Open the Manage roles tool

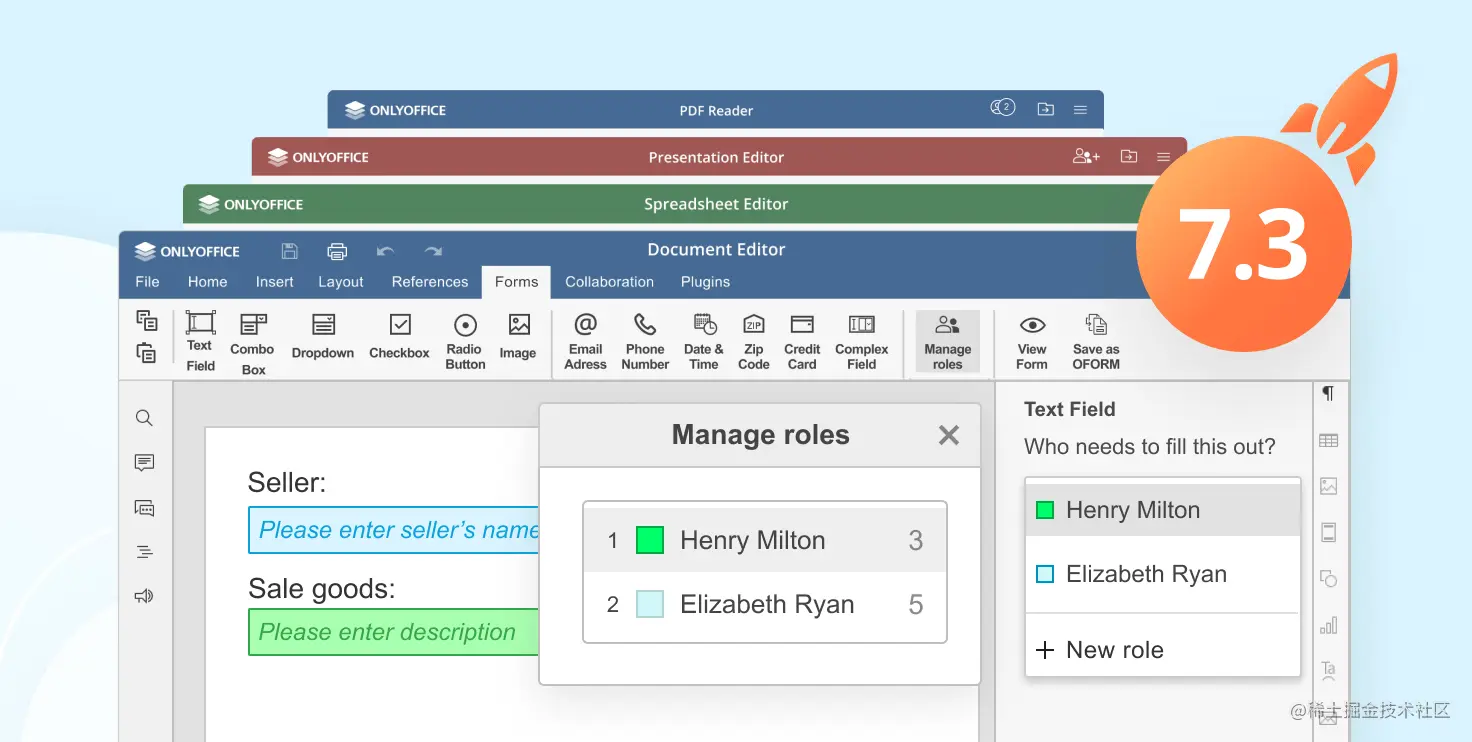(x=947, y=340)
